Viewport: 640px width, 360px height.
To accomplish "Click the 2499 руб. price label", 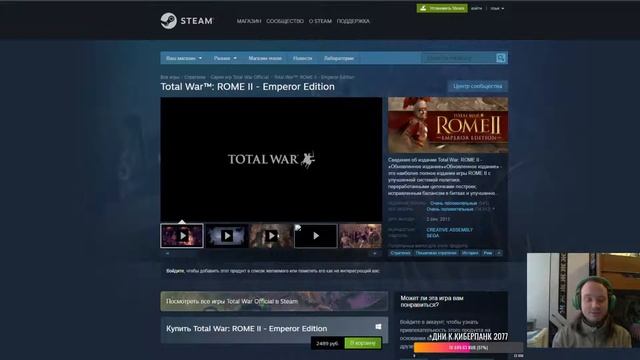I will [327, 344].
